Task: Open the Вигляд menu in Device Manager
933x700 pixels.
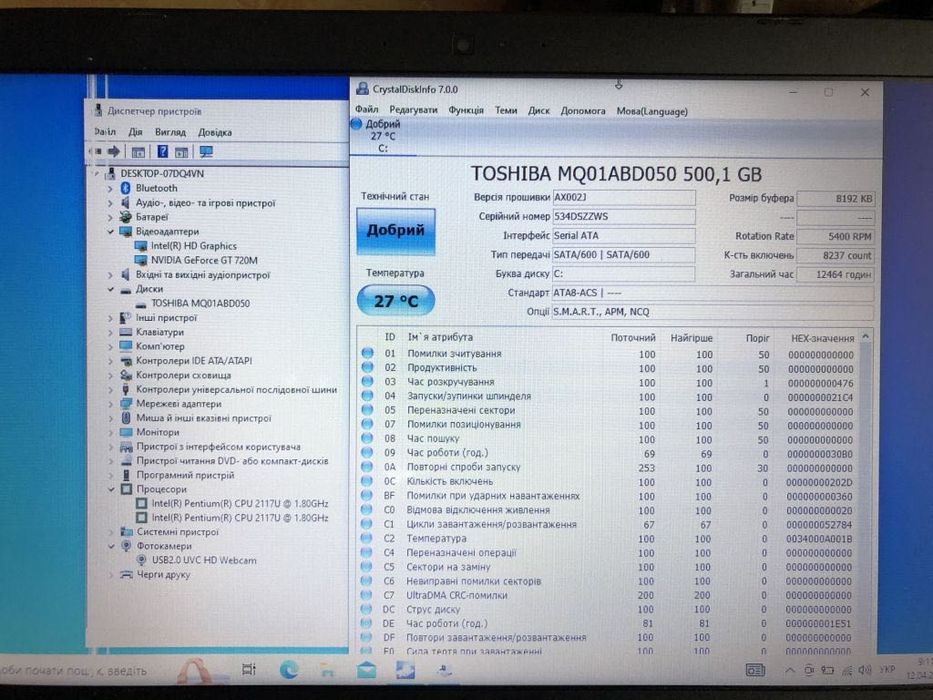Action: click(x=170, y=132)
